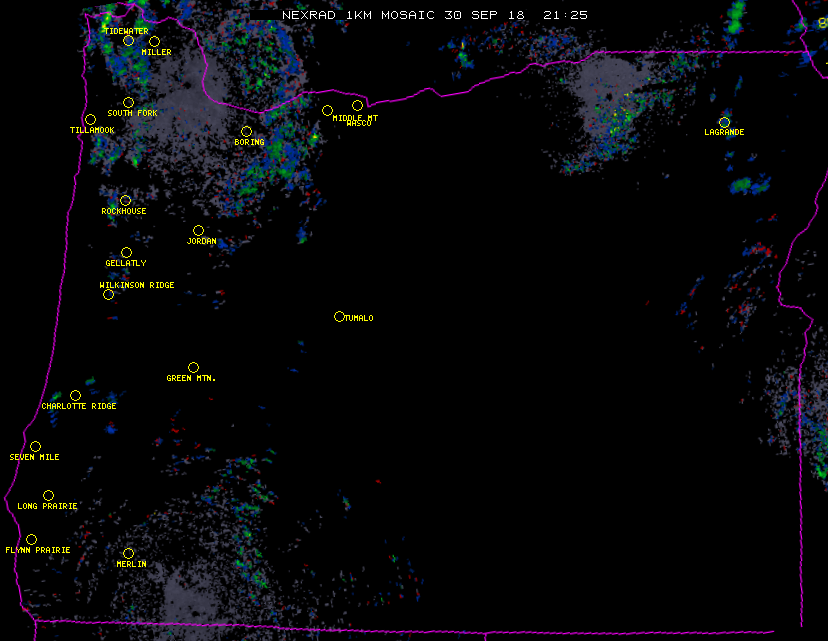Select the Miller station circle marker
The image size is (828, 641).
(154, 41)
